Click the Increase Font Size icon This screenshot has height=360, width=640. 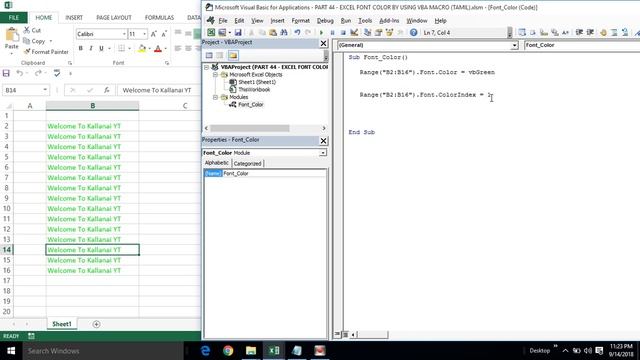[153, 34]
